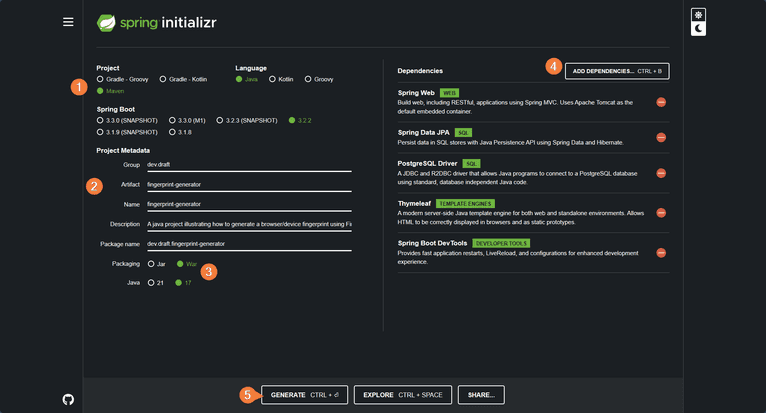Click the Generate button
The width and height of the screenshot is (766, 413).
point(304,395)
